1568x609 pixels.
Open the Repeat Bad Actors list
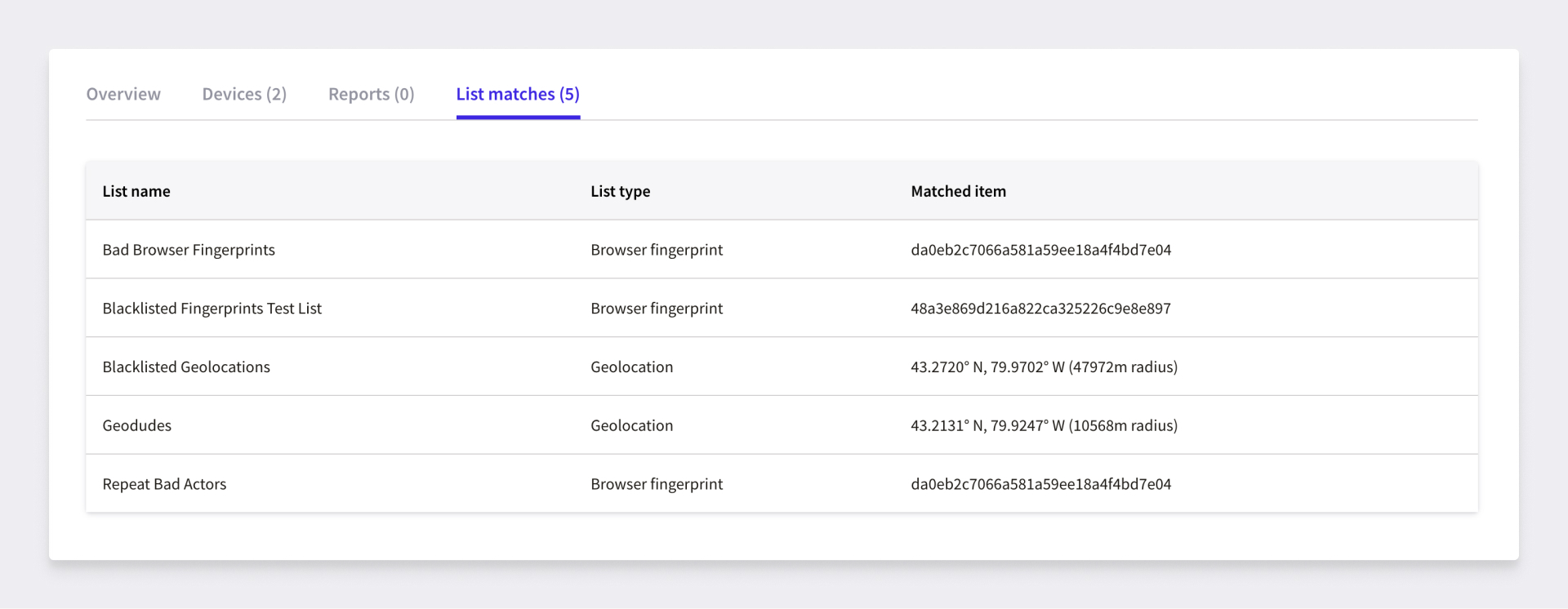point(164,484)
